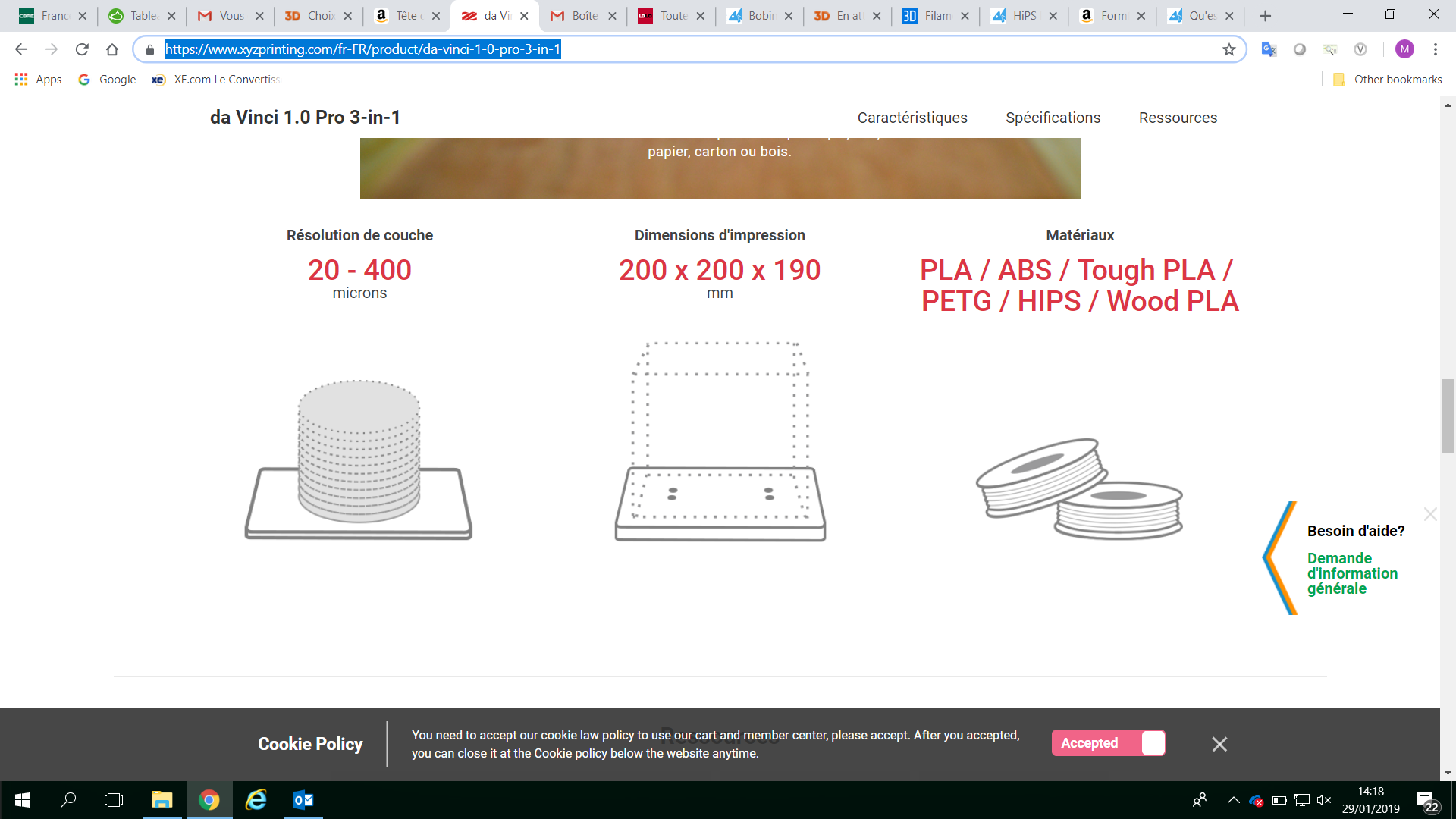
Task: Click Demande d'information générale link
Action: click(x=1352, y=573)
